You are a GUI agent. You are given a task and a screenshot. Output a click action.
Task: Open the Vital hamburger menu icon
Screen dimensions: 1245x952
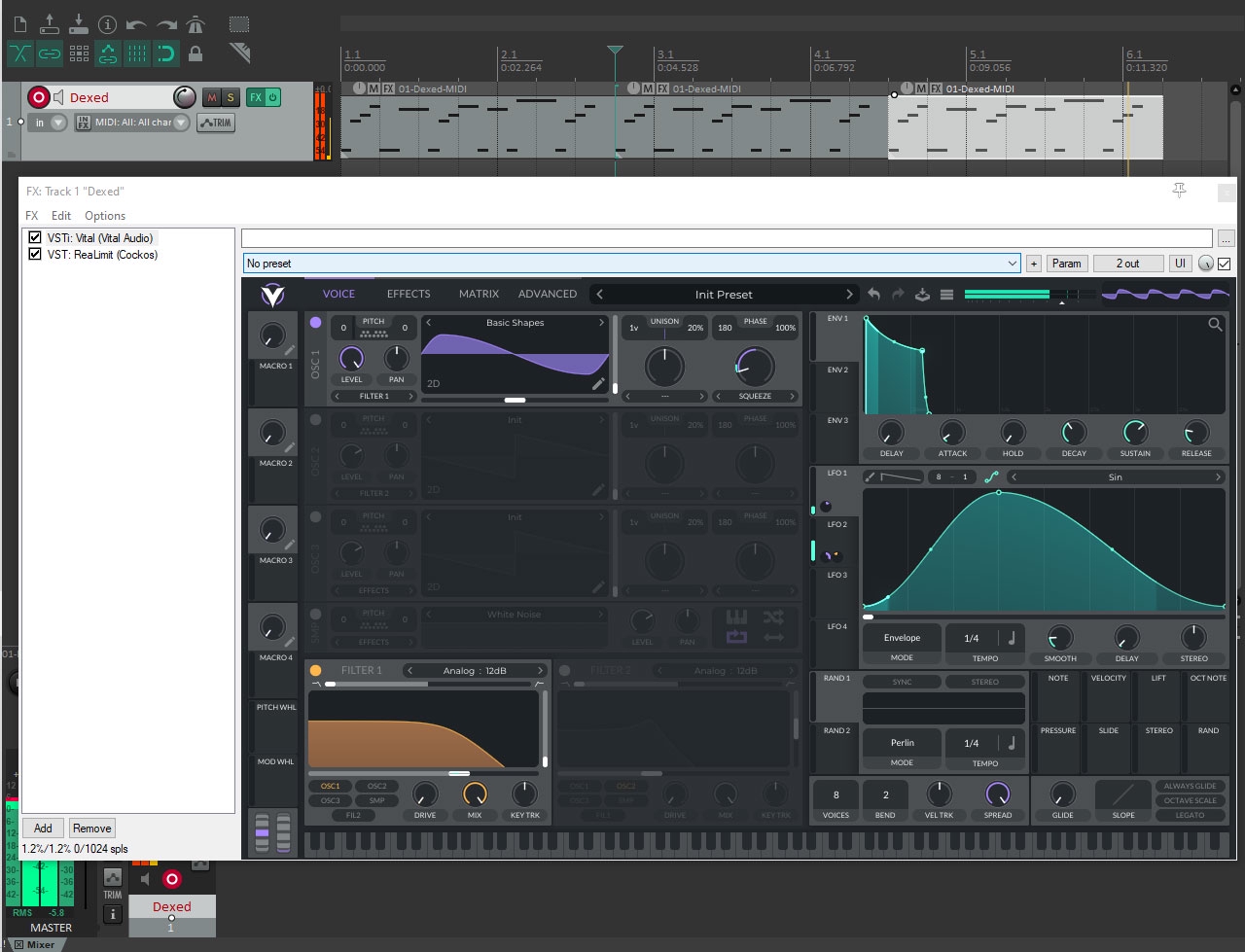click(x=946, y=295)
